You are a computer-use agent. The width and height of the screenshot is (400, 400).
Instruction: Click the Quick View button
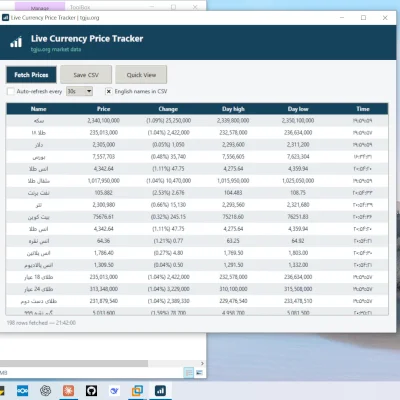pyautogui.click(x=141, y=75)
